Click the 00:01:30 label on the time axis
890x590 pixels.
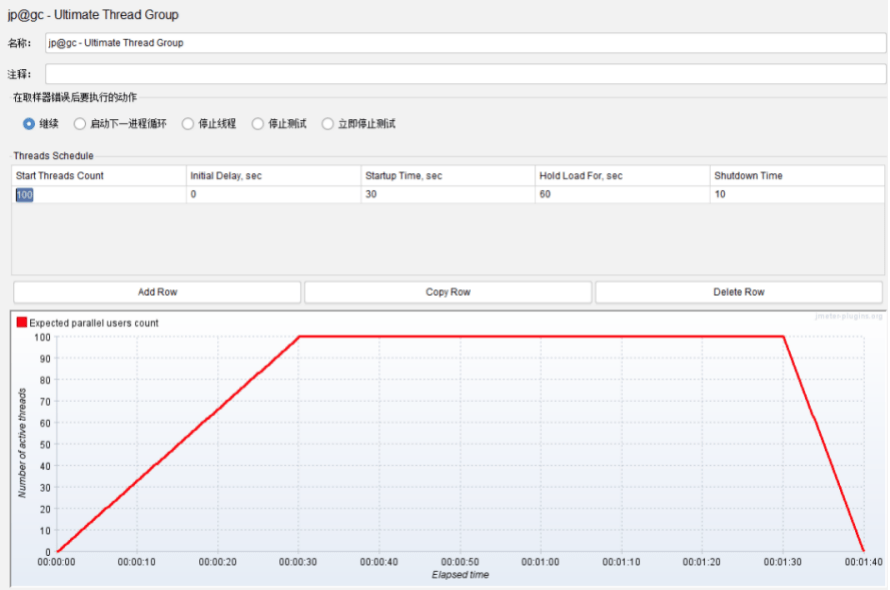pos(783,562)
